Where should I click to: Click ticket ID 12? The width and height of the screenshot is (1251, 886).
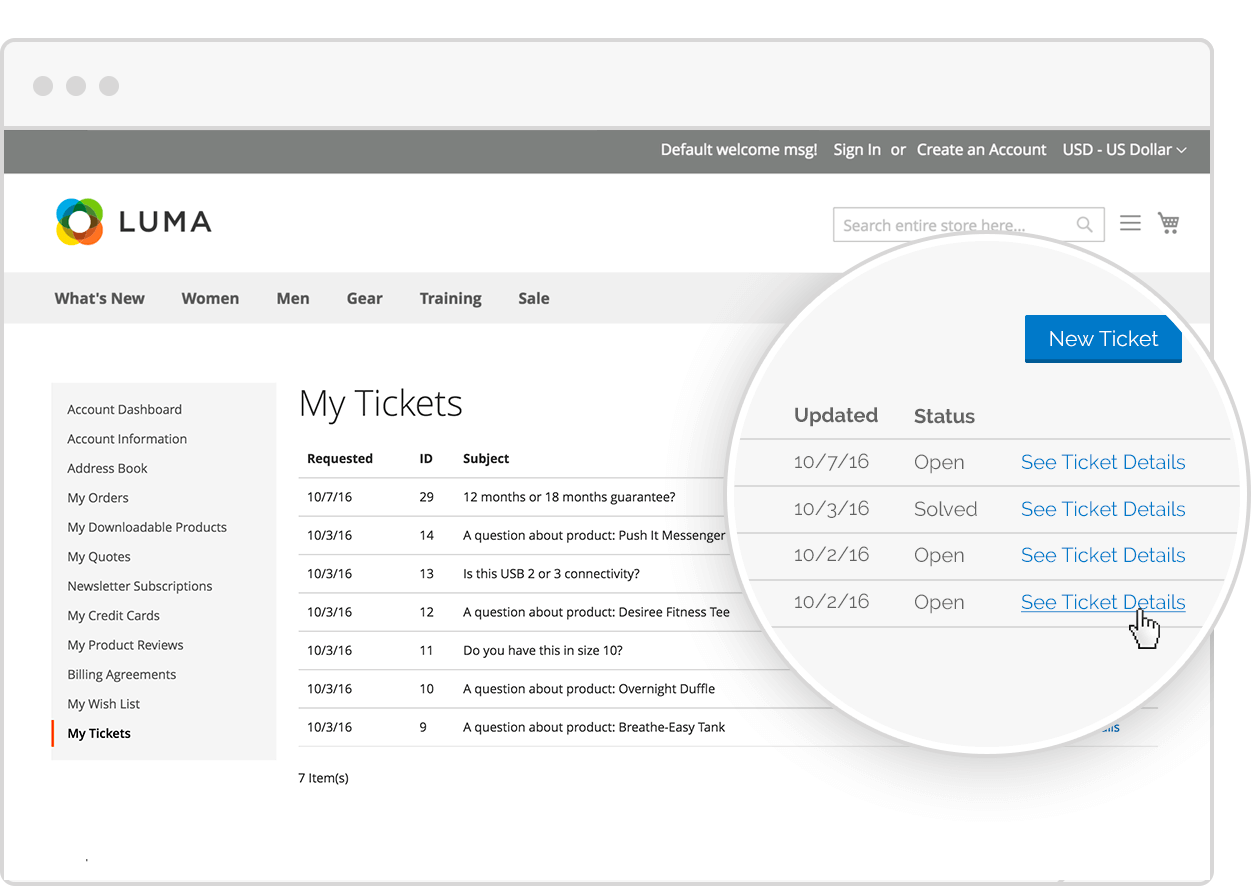427,612
